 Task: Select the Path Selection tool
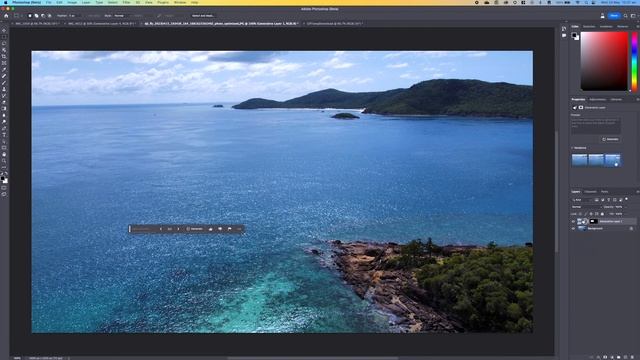(4, 142)
